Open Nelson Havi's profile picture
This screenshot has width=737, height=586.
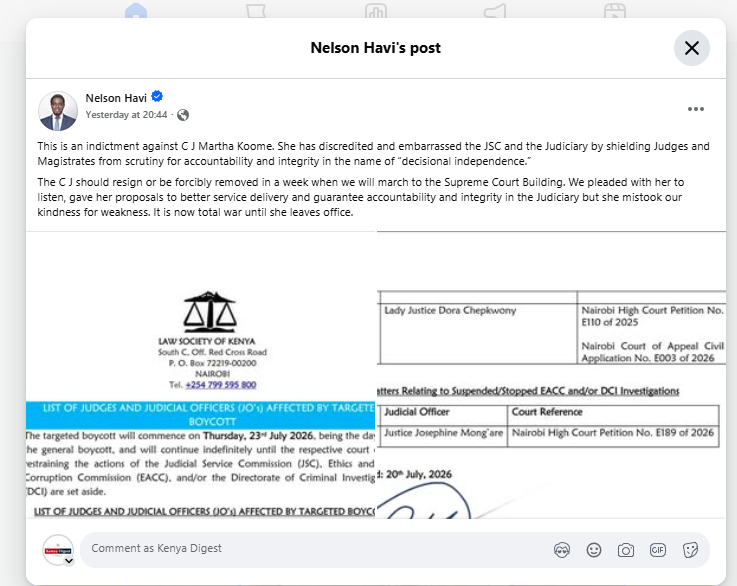(x=58, y=111)
